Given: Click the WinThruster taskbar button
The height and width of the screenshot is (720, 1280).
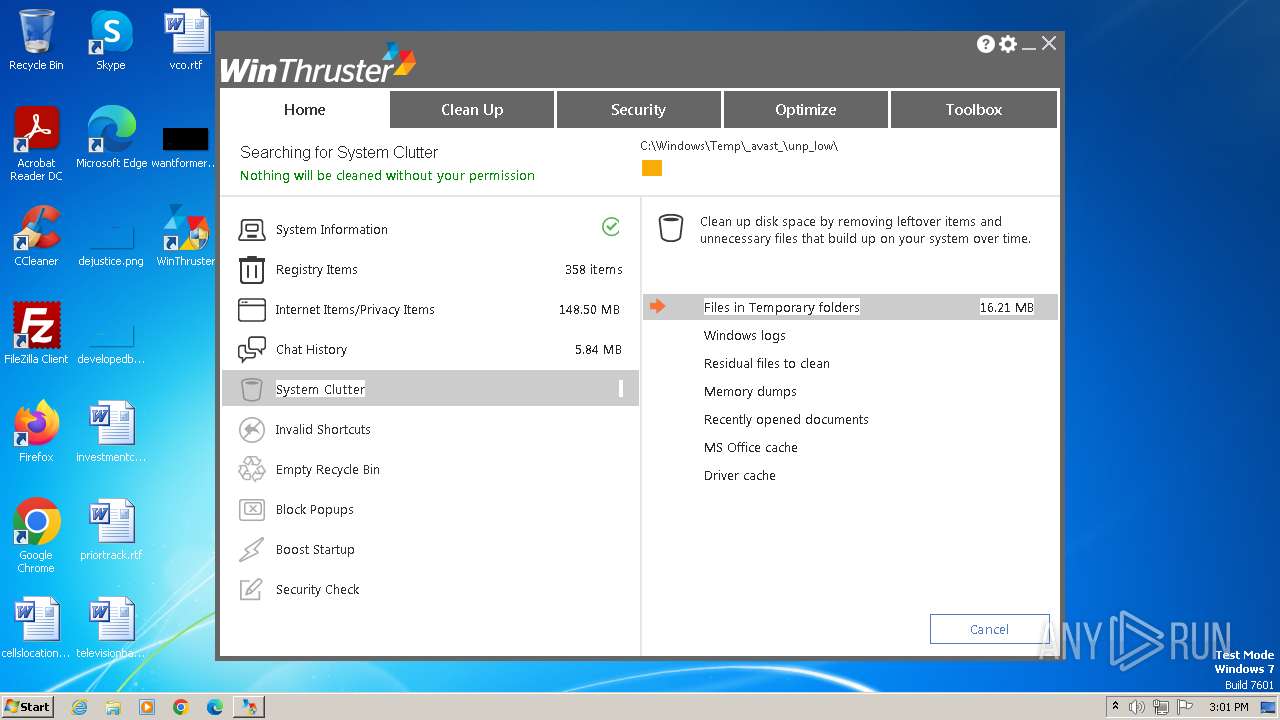Looking at the screenshot, I should point(248,707).
